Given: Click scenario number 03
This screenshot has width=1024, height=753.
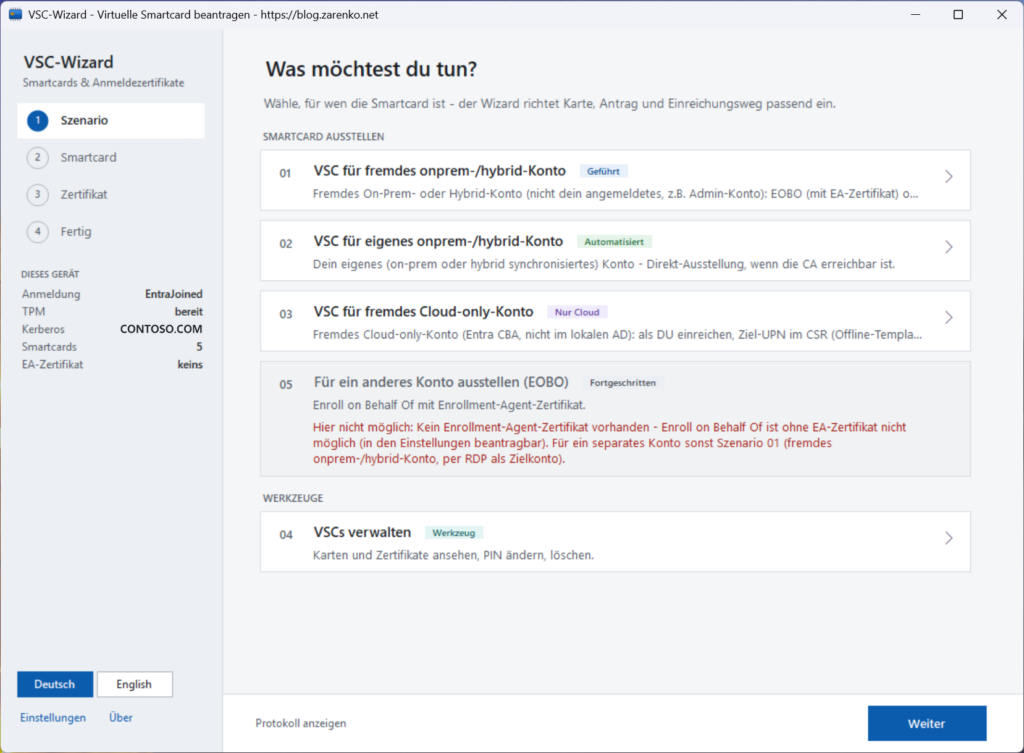Looking at the screenshot, I should point(286,314).
